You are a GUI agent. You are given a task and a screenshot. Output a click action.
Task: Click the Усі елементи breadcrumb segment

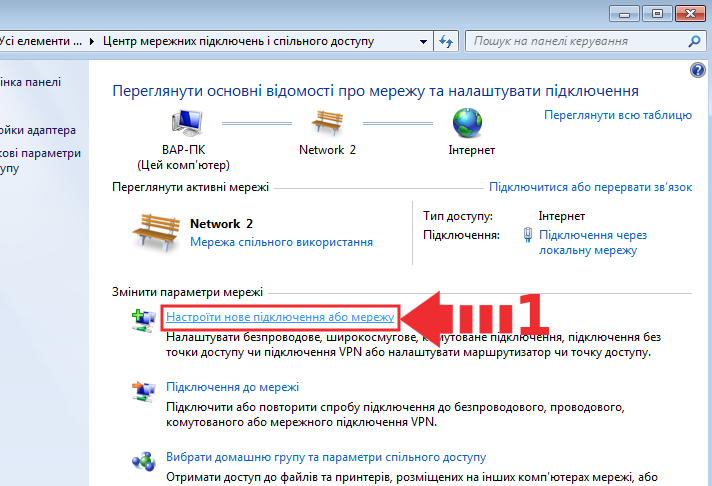[x=41, y=41]
